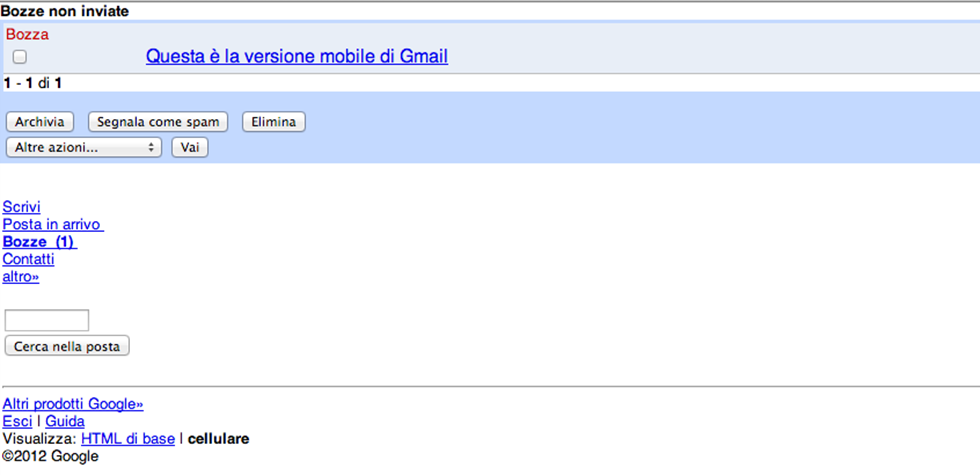Open the Scrivi compose link
This screenshot has height=475, width=980.
[21, 207]
